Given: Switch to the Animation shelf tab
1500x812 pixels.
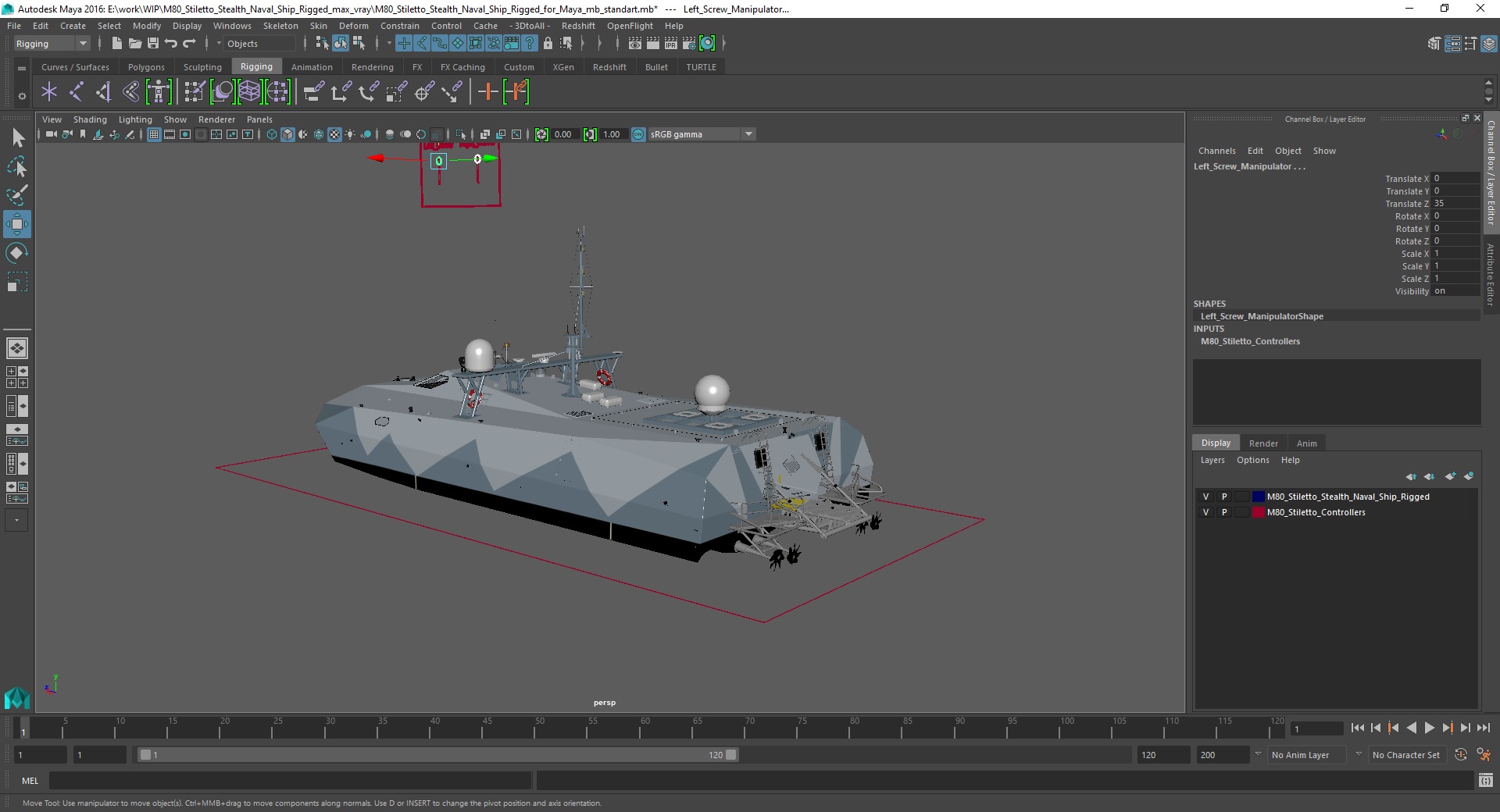Looking at the screenshot, I should click(312, 67).
